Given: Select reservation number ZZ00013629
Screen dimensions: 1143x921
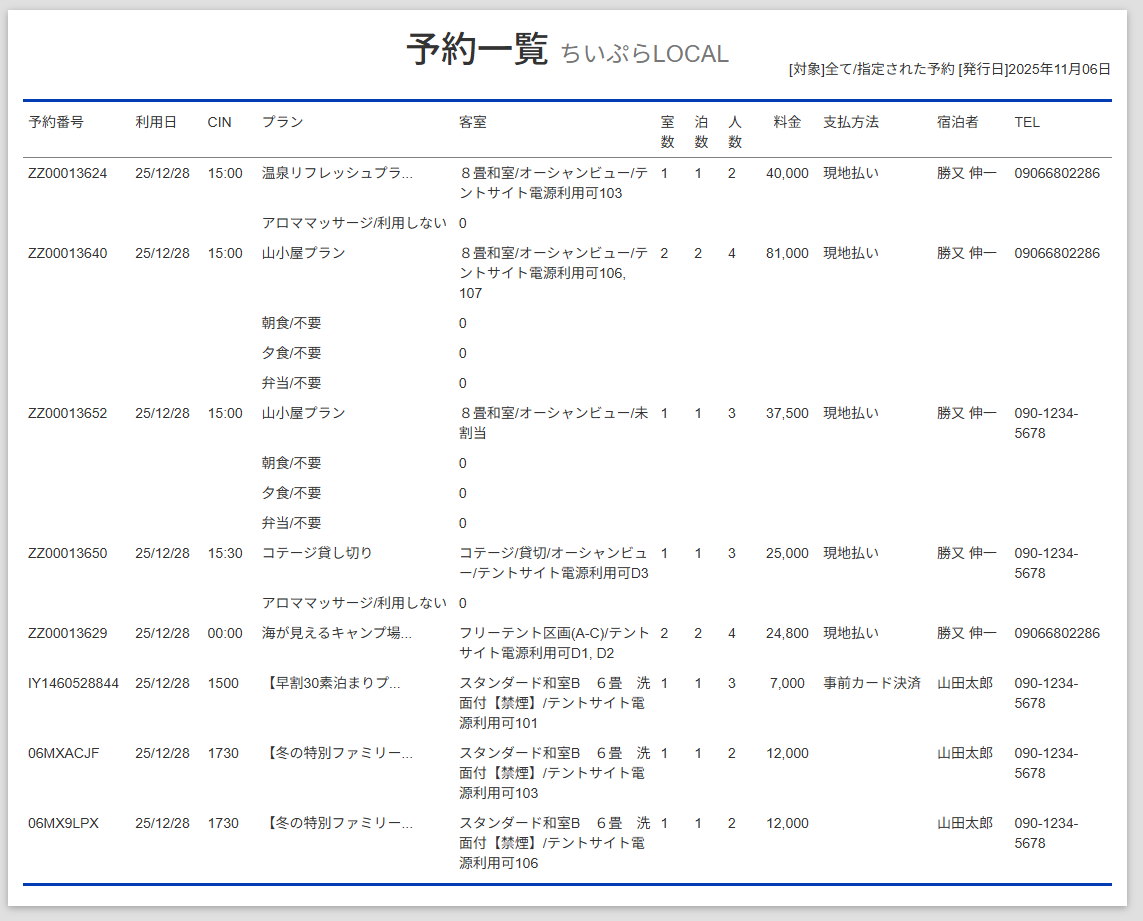Looking at the screenshot, I should pyautogui.click(x=68, y=634).
